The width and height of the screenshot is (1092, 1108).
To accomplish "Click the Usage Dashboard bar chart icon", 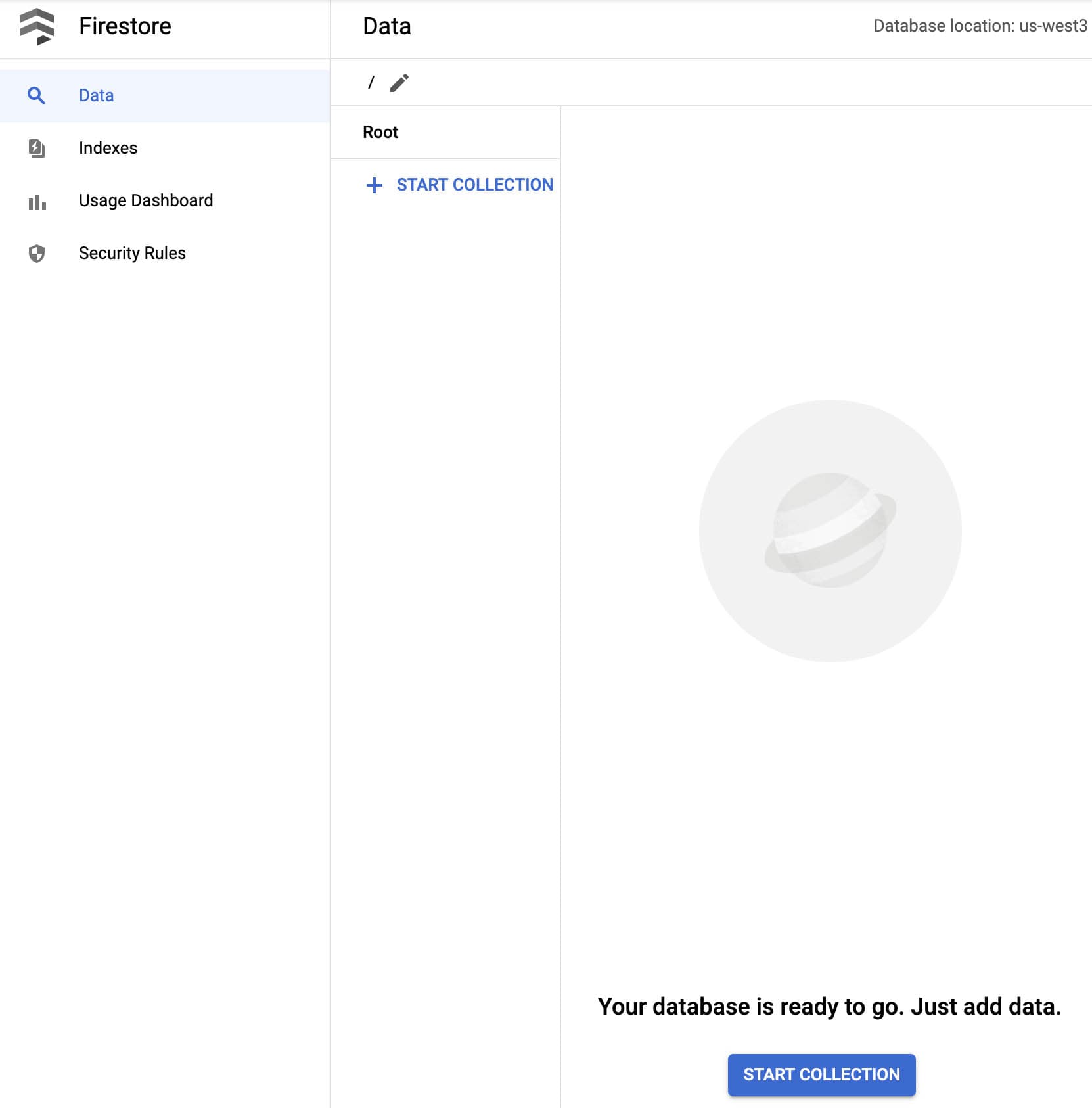I will [x=37, y=202].
